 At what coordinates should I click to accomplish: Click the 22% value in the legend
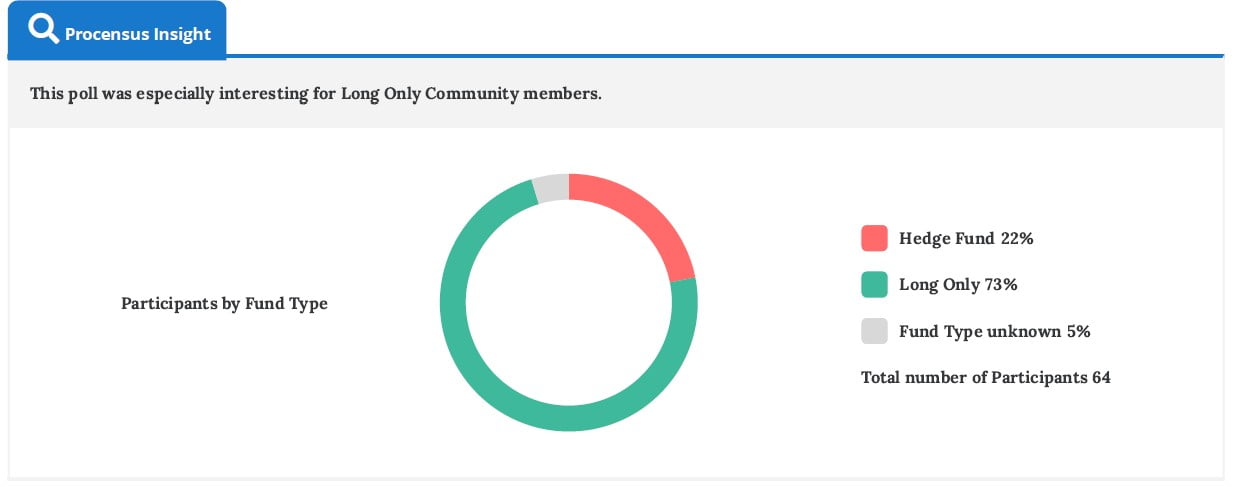tap(1016, 238)
